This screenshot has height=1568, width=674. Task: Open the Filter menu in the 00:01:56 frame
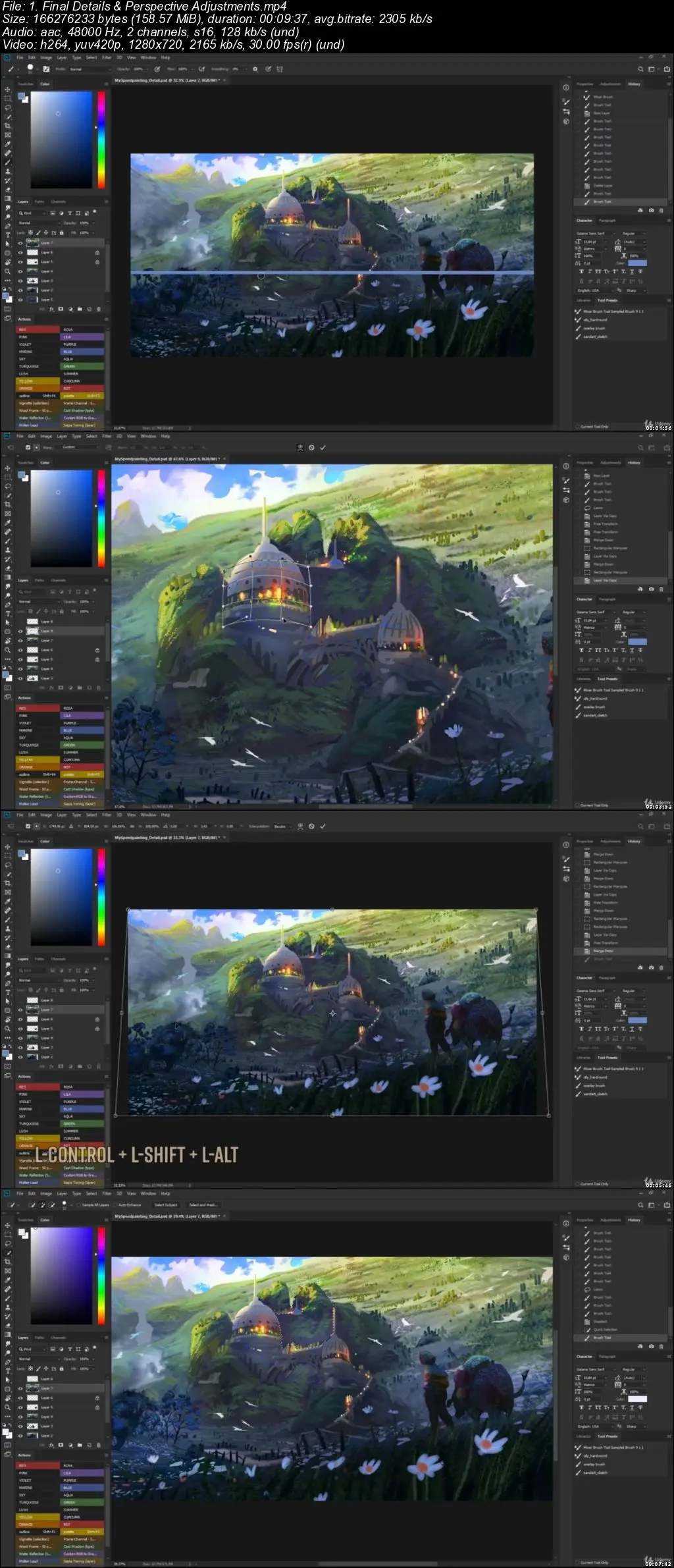point(106,57)
